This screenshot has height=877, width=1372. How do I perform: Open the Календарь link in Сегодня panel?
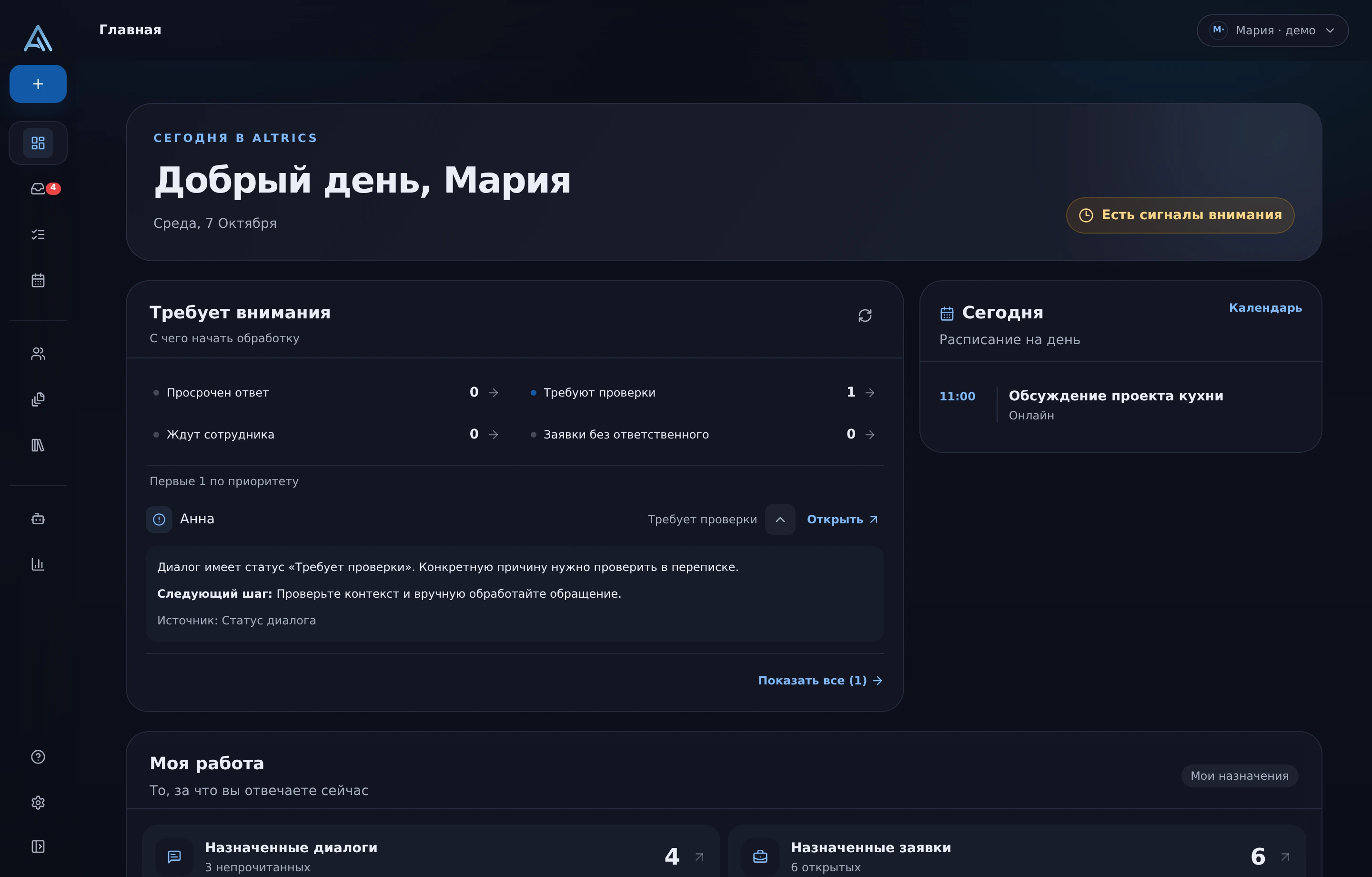coord(1265,308)
